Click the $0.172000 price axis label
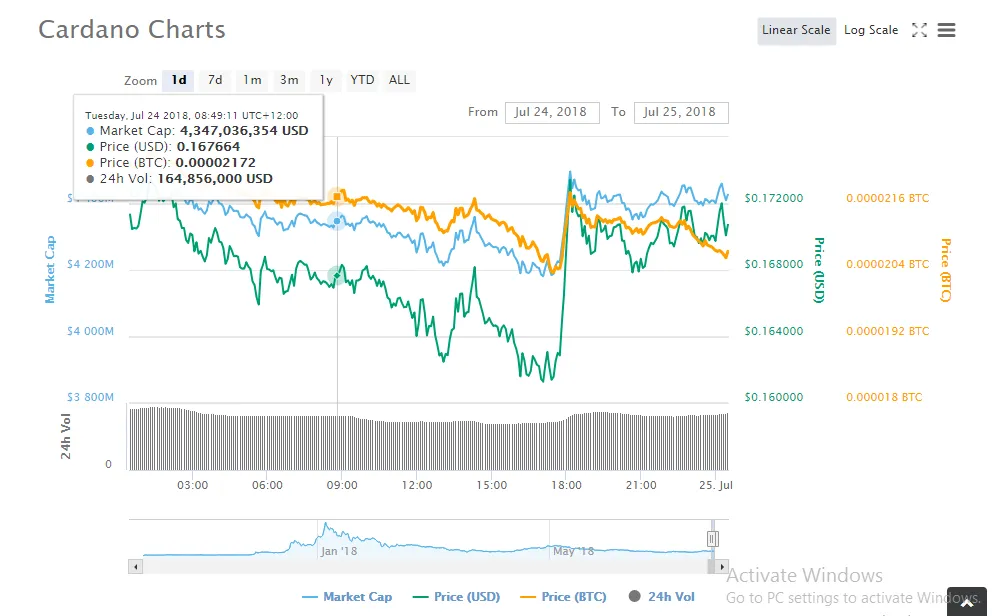997x616 pixels. (774, 198)
